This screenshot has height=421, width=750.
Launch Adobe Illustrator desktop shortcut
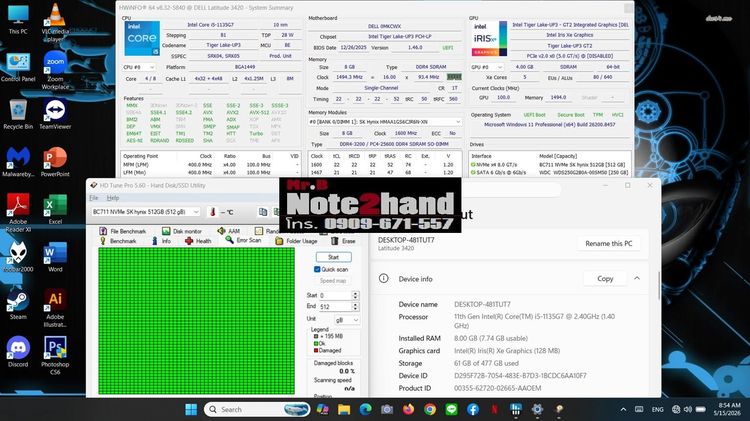(x=55, y=308)
